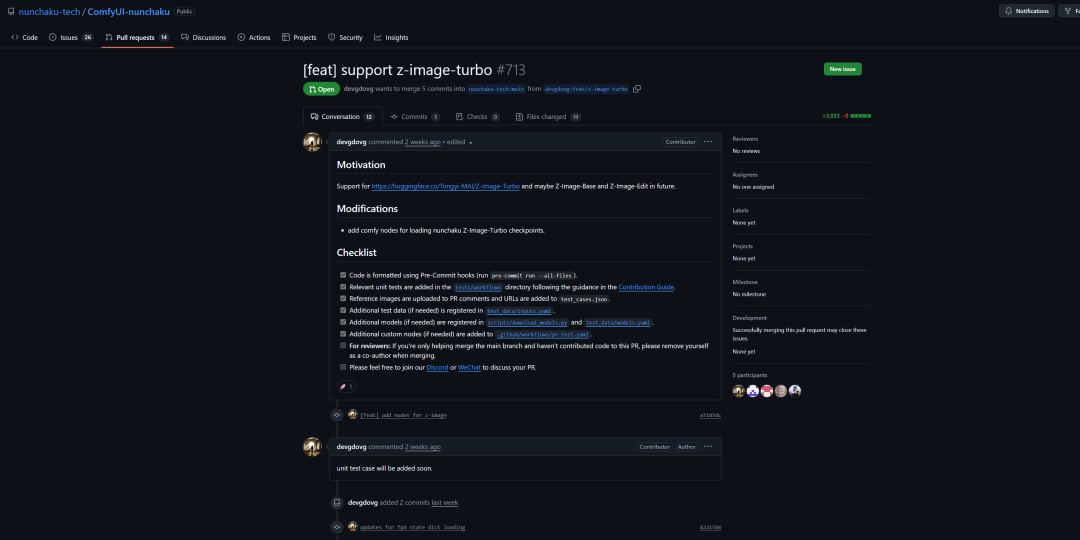Click devgdovg avatar beside unit test comment

point(312,447)
